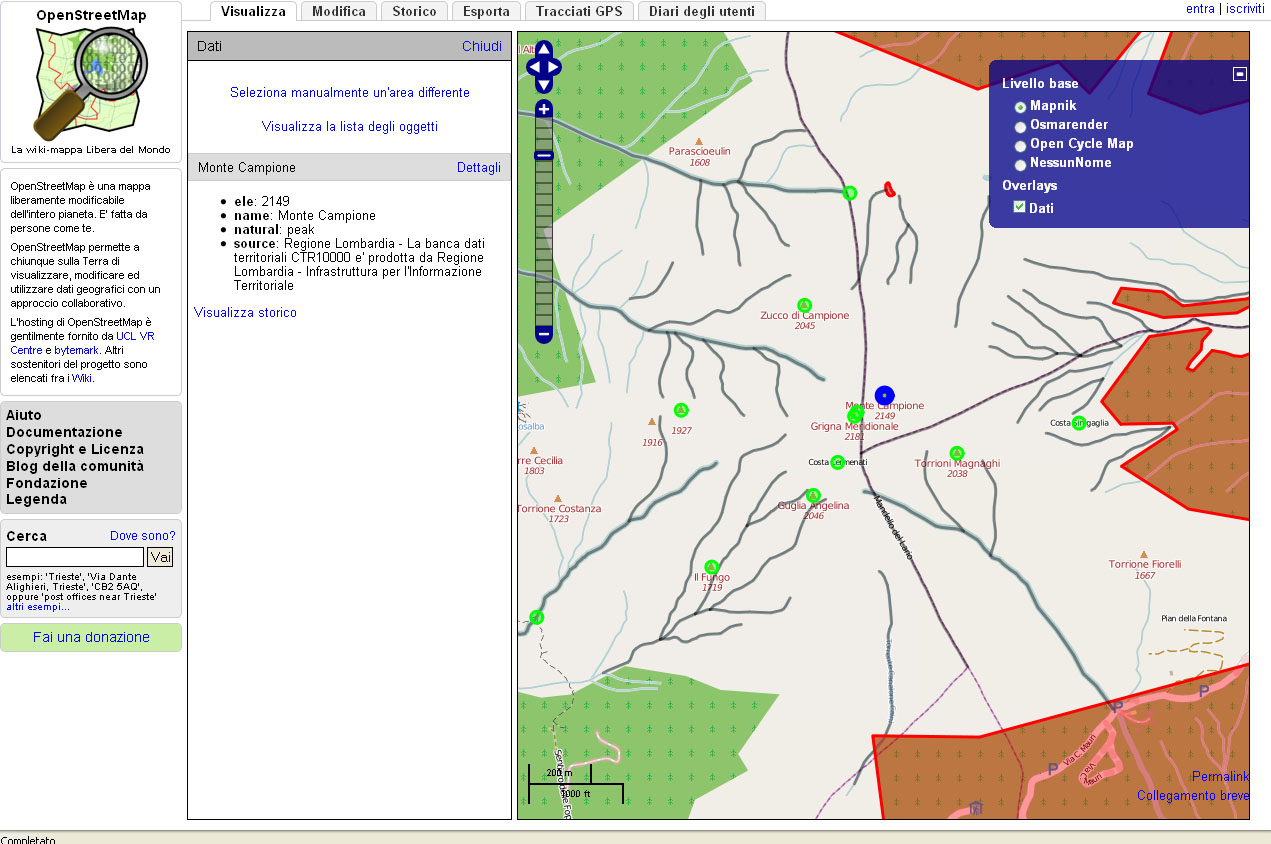Switch to the Modifica tab
The image size is (1271, 844).
point(338,11)
